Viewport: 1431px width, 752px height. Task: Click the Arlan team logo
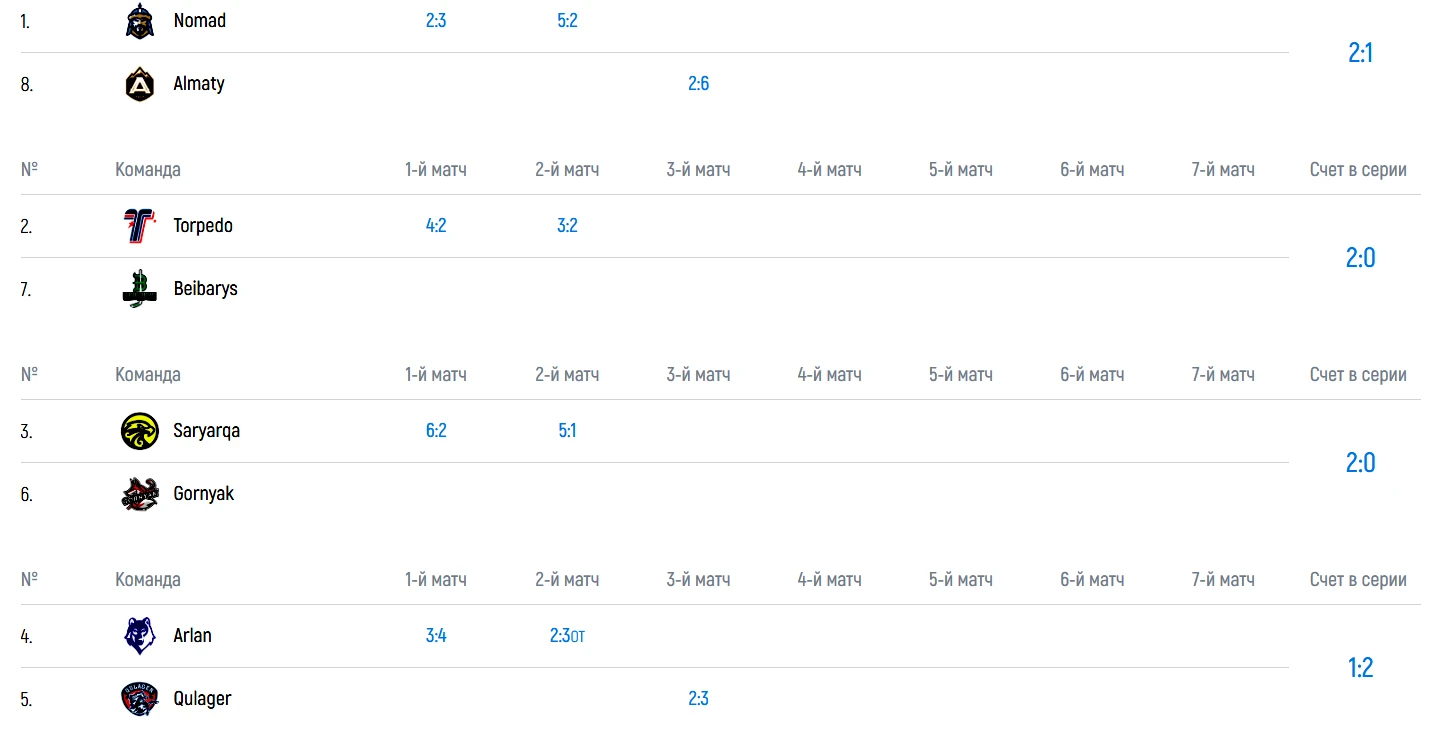pos(140,636)
